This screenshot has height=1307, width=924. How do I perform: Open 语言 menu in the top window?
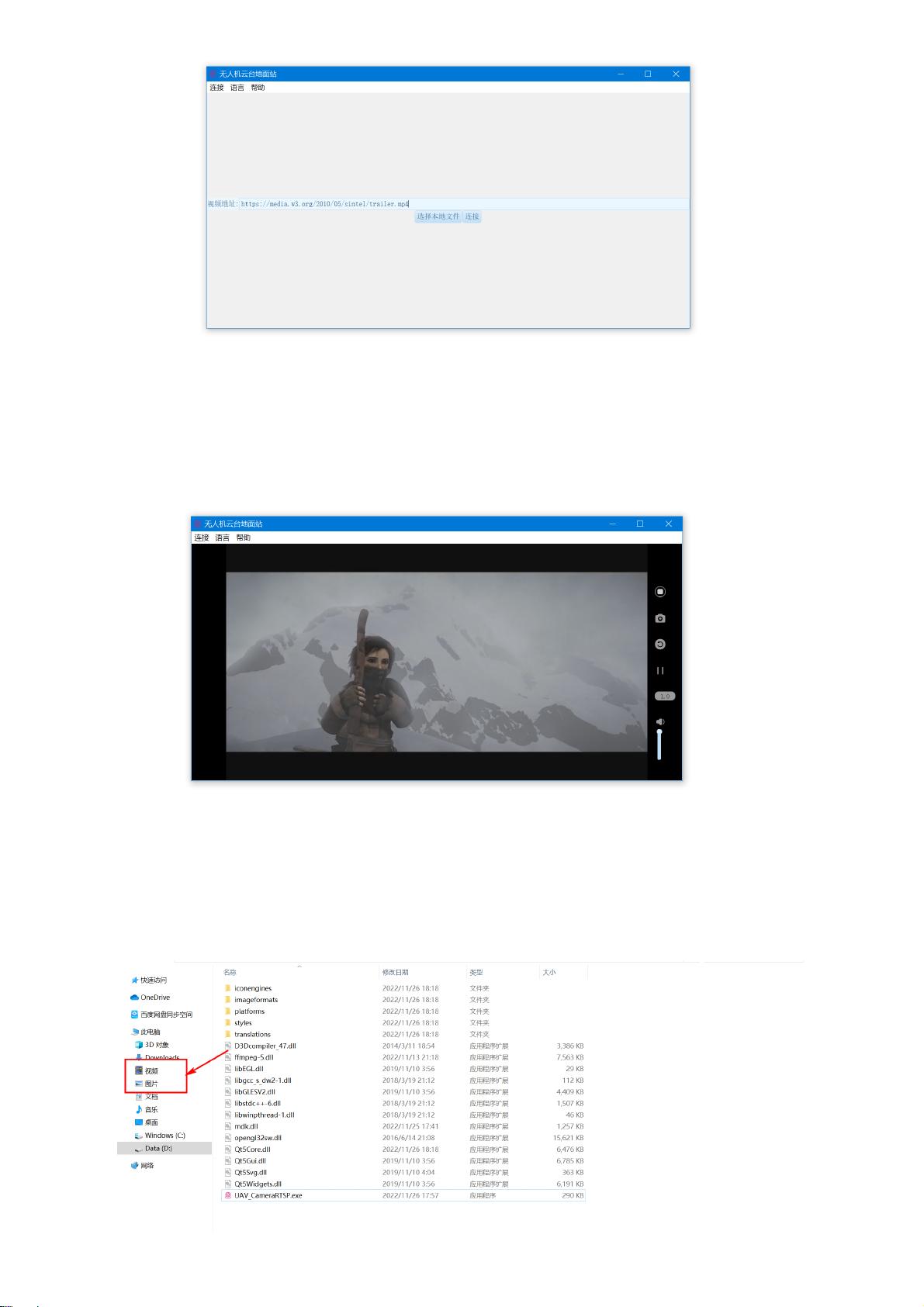tap(237, 88)
